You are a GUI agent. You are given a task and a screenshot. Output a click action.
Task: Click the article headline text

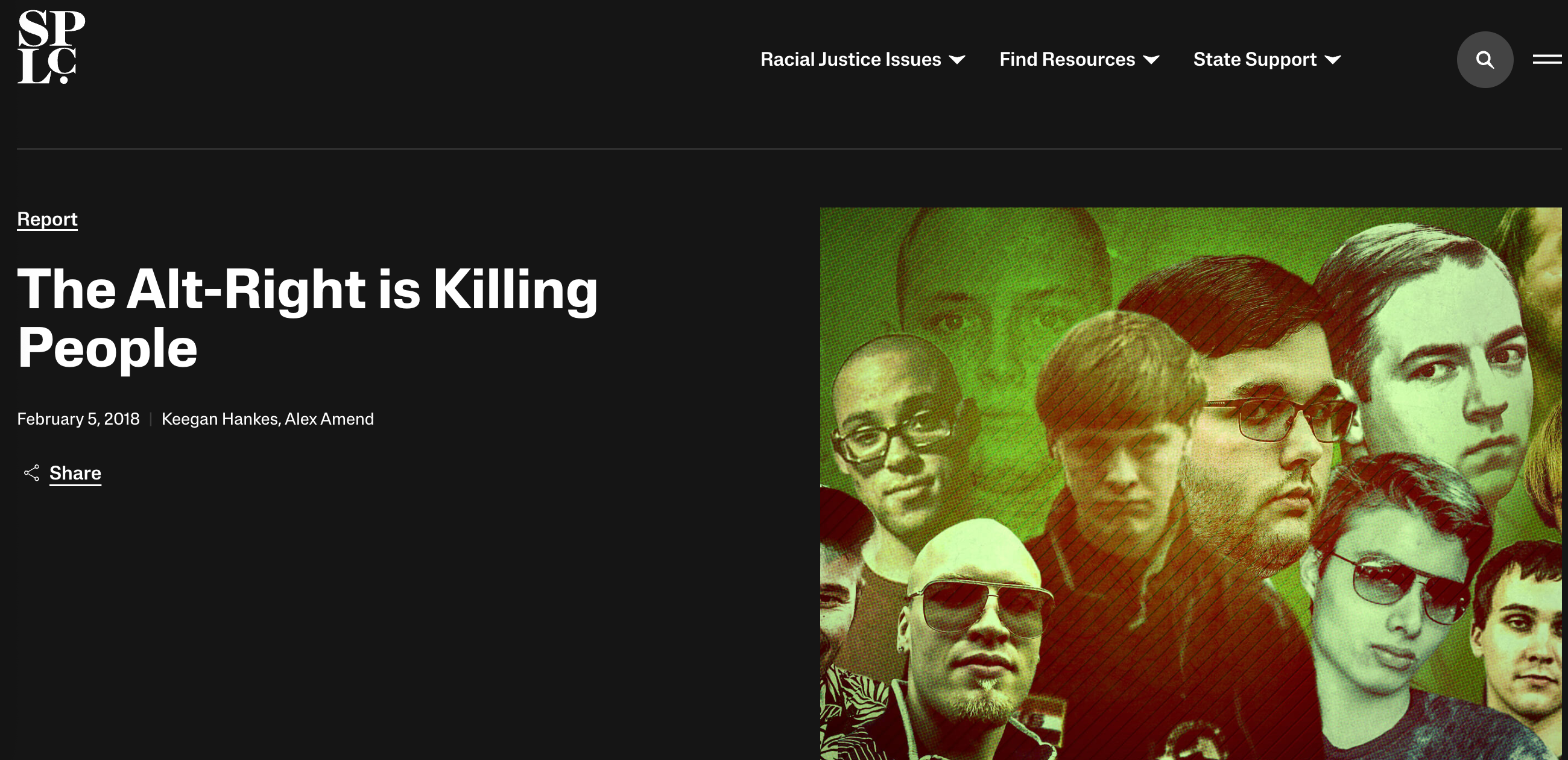point(307,317)
